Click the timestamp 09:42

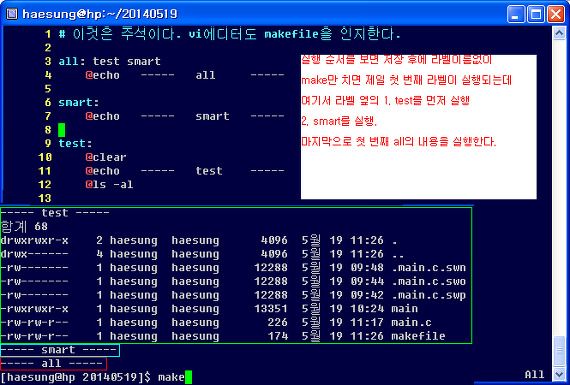coord(367,295)
